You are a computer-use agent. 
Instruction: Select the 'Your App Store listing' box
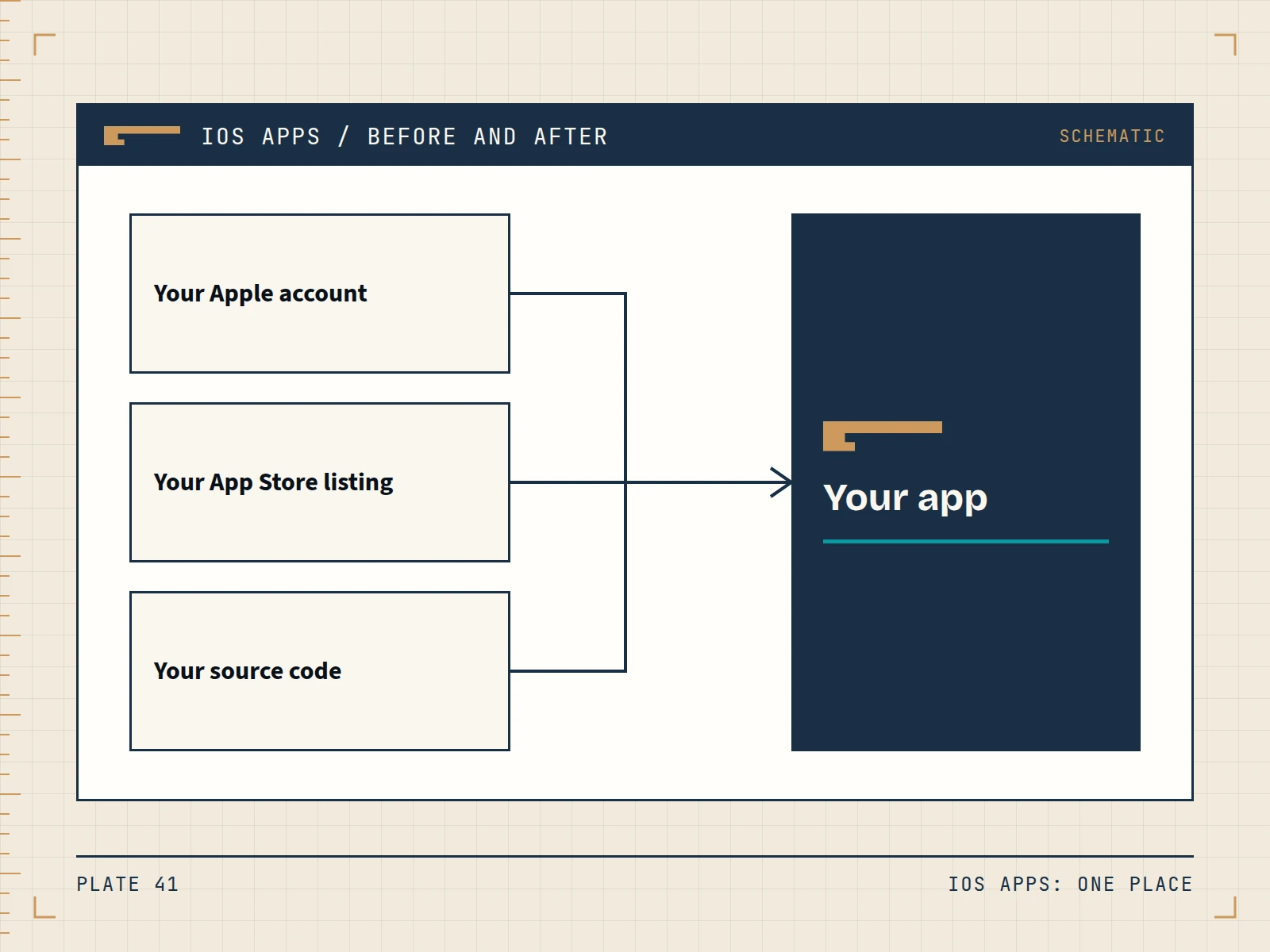(x=320, y=482)
